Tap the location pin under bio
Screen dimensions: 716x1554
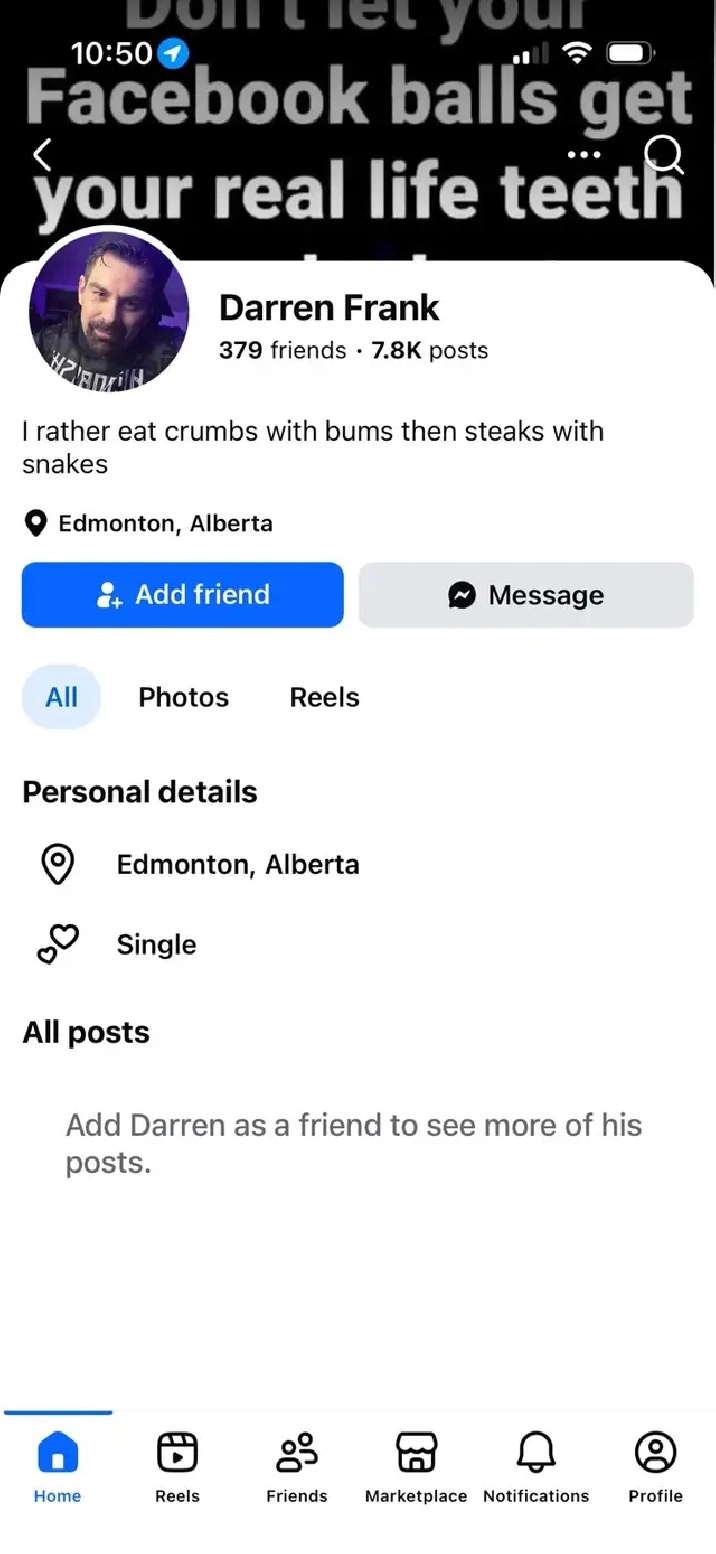pos(36,523)
